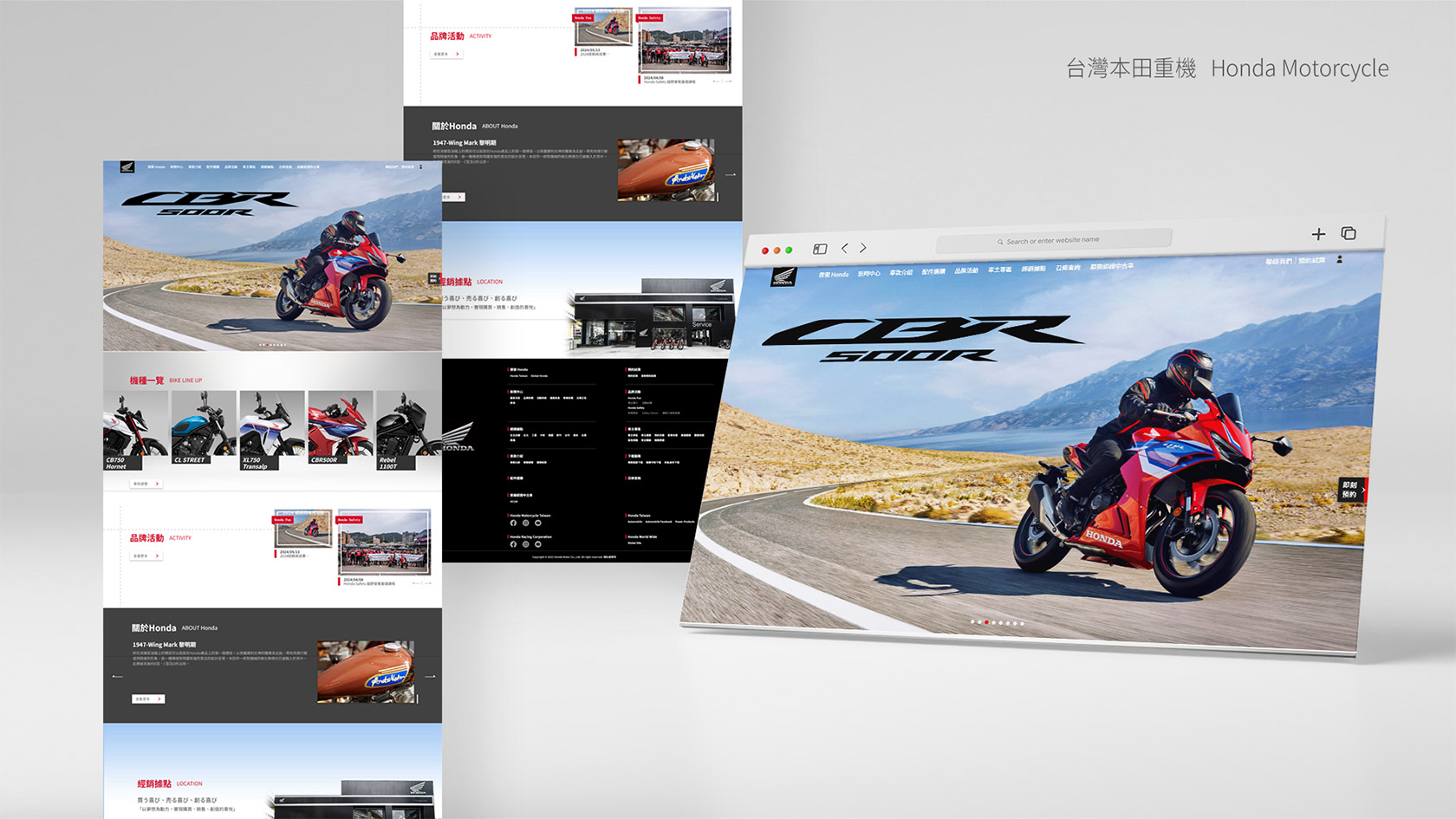Open the user account icon in browser mockup

[x=1339, y=259]
